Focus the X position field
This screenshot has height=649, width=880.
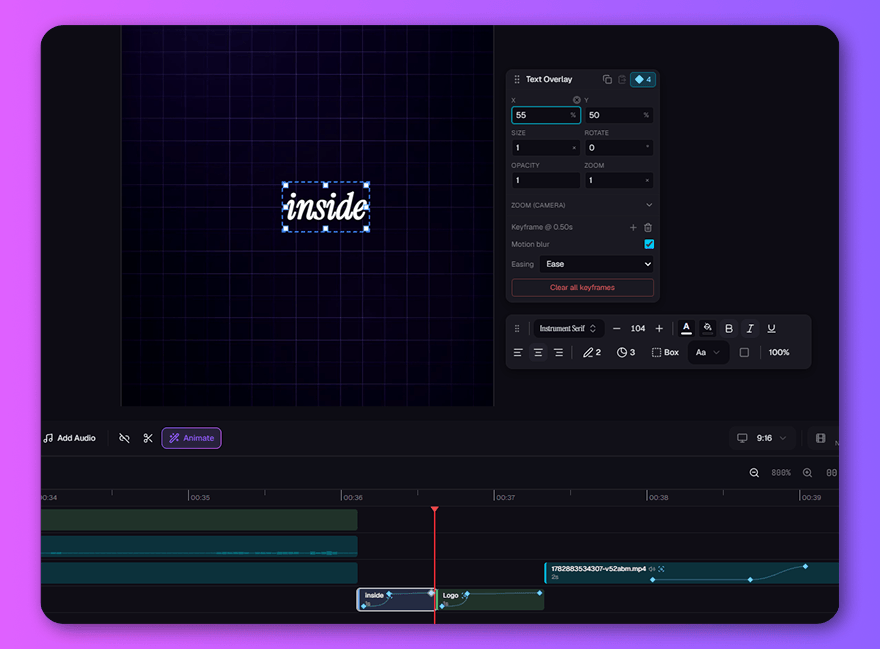tap(546, 115)
